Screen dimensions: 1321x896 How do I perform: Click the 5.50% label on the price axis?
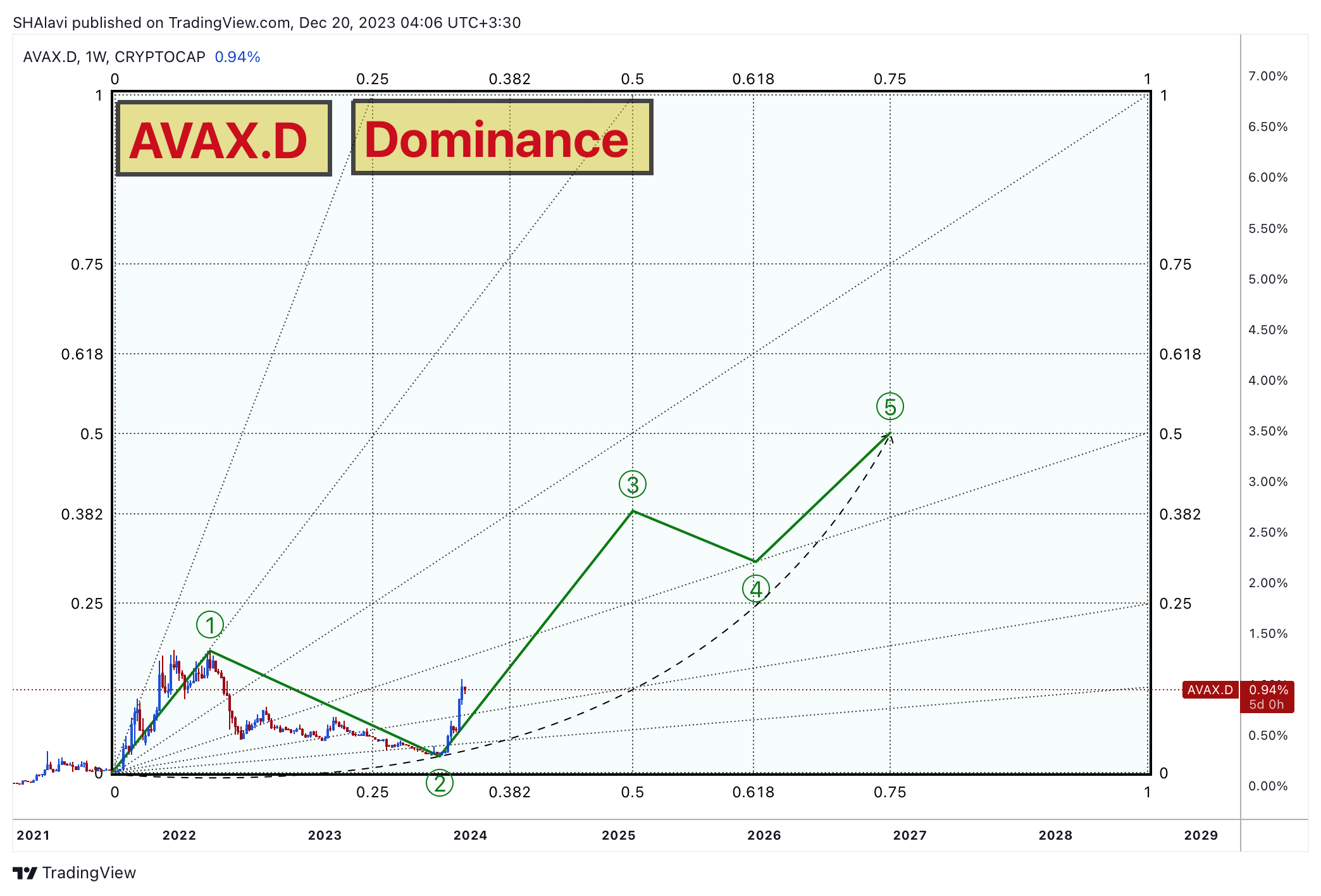pyautogui.click(x=1268, y=228)
